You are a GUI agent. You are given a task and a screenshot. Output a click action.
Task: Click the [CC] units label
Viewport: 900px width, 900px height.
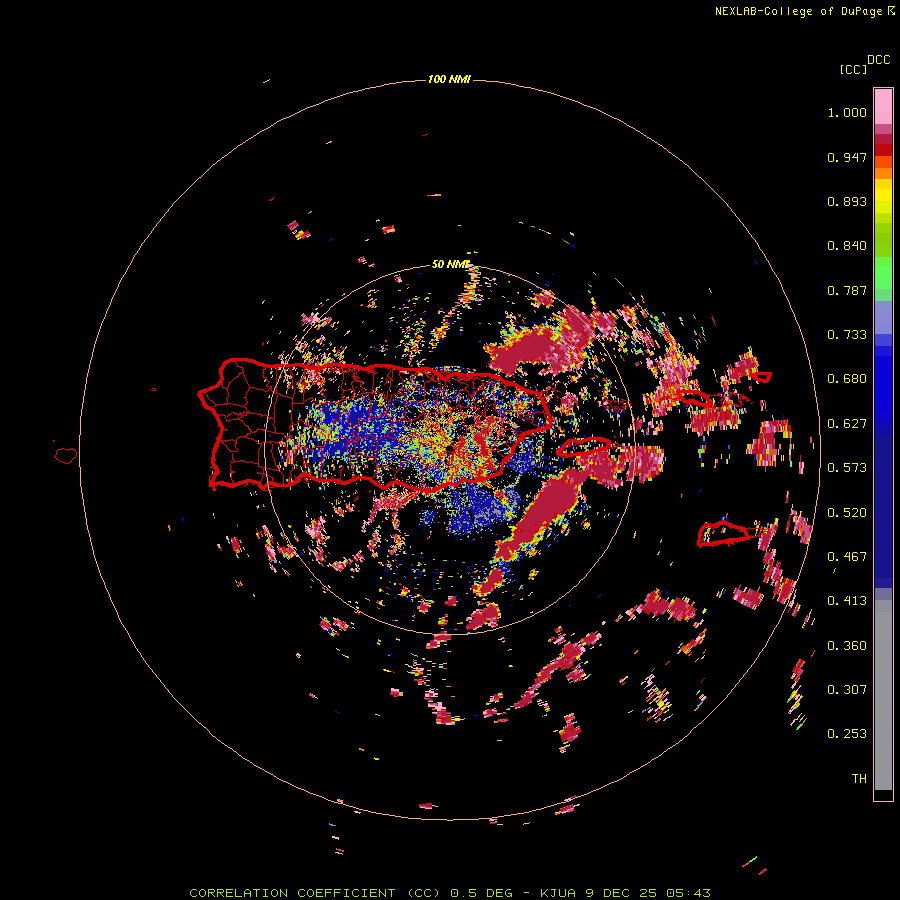pos(853,69)
